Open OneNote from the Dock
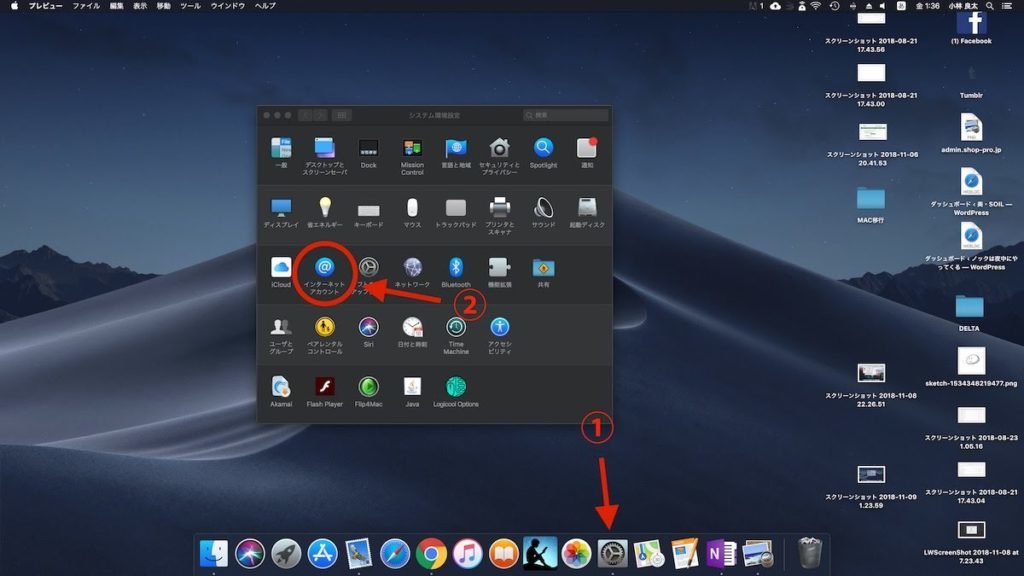 (721, 554)
